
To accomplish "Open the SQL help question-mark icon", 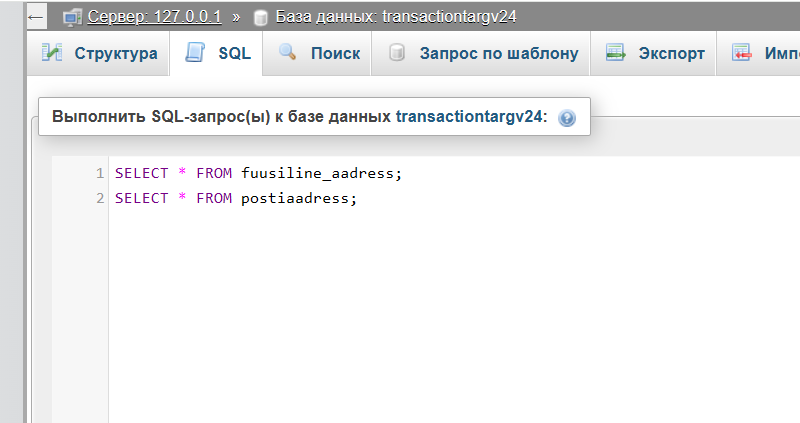I will pyautogui.click(x=567, y=118).
